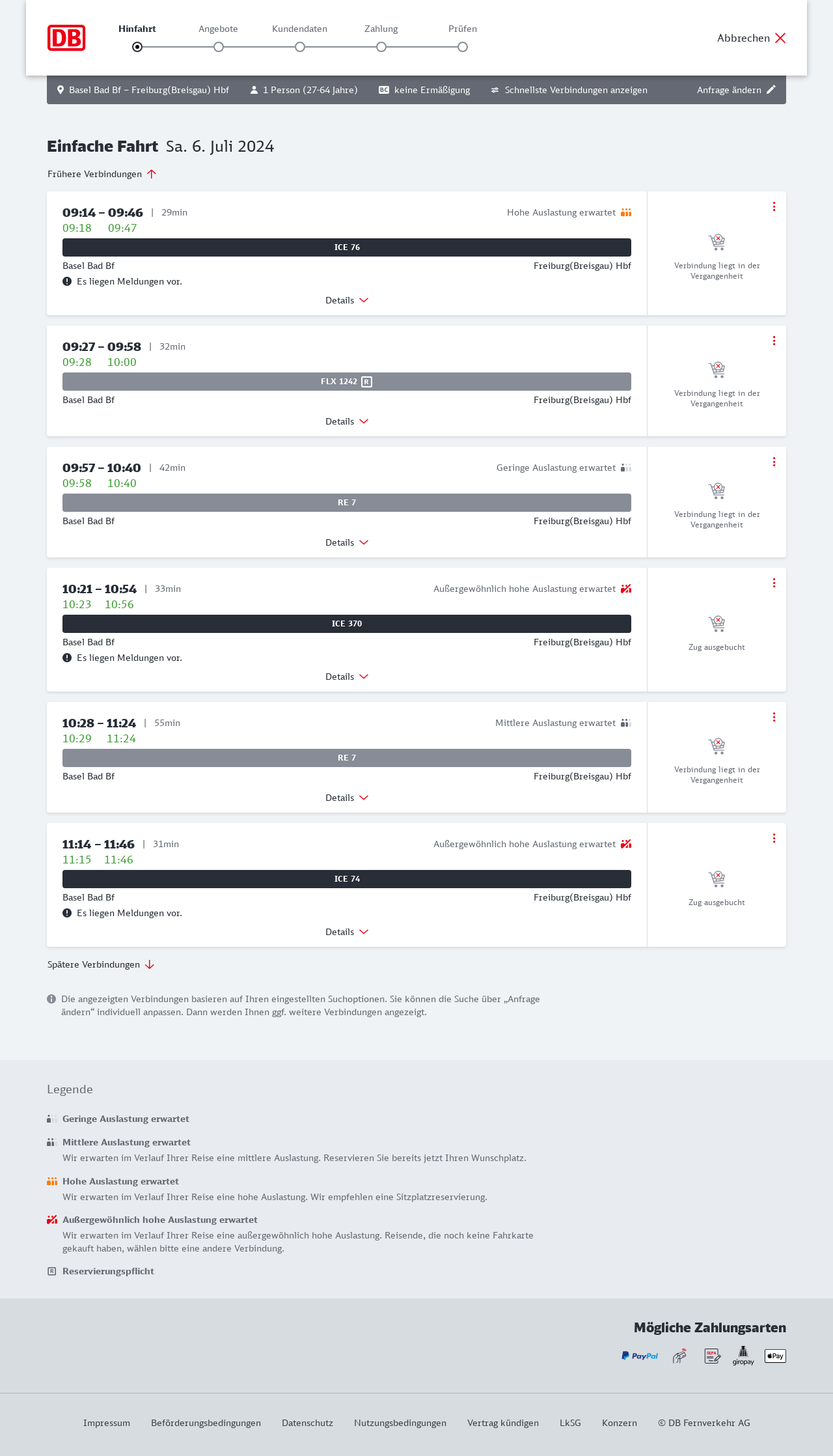Expand Details for the 11:14 ICE 74 connection
This screenshot has height=1456, width=833.
347,932
